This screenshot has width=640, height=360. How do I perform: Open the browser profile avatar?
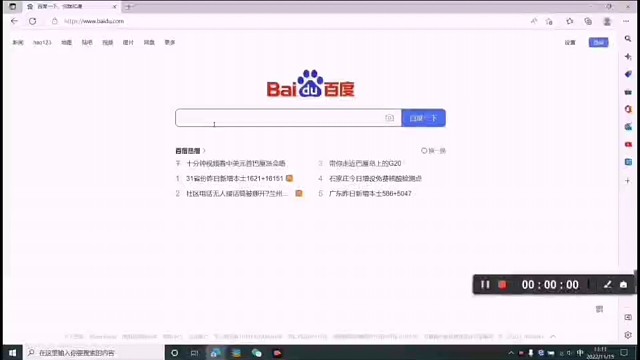pyautogui.click(x=607, y=21)
